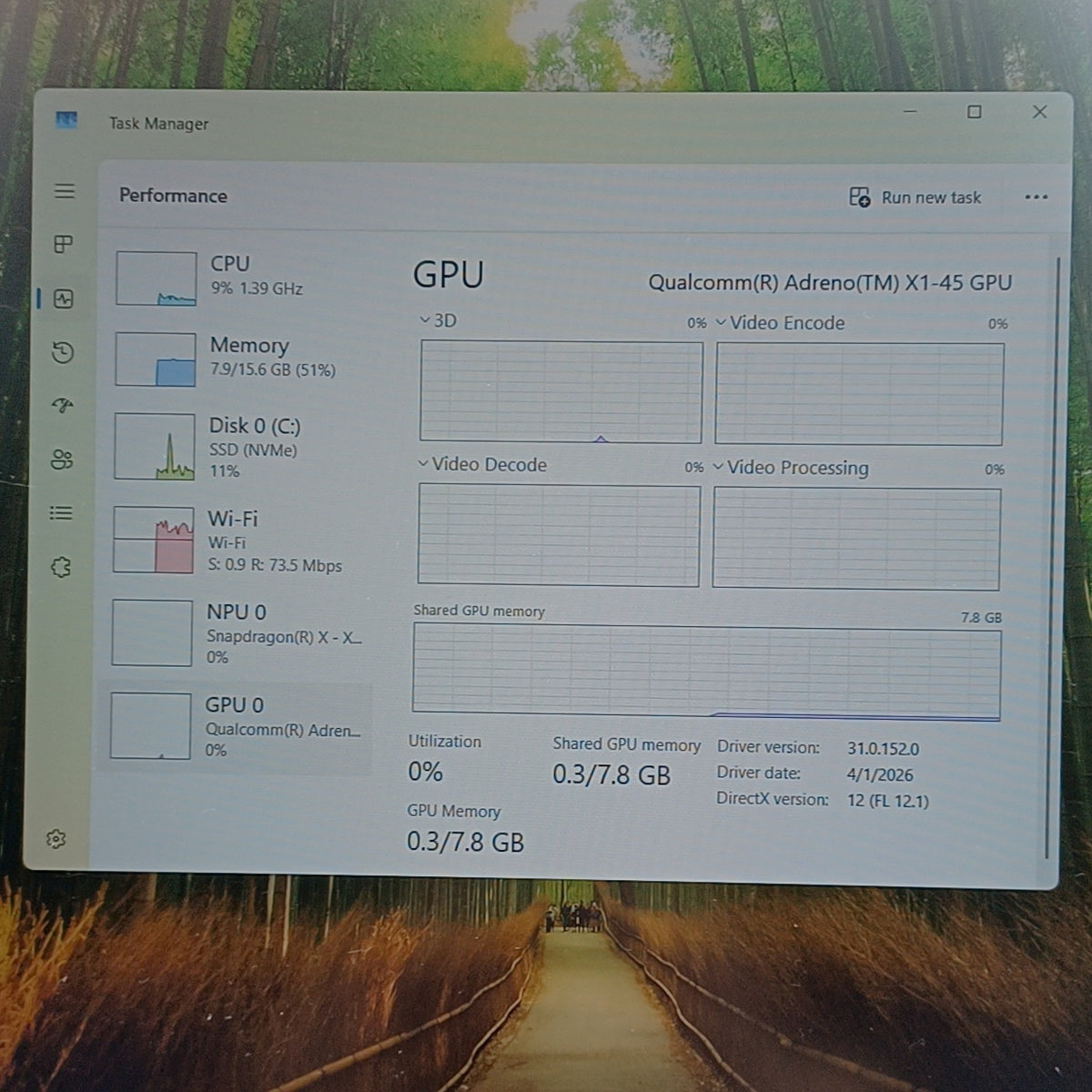Click the Utilization 0% value
The width and height of the screenshot is (1092, 1092).
pyautogui.click(x=425, y=772)
